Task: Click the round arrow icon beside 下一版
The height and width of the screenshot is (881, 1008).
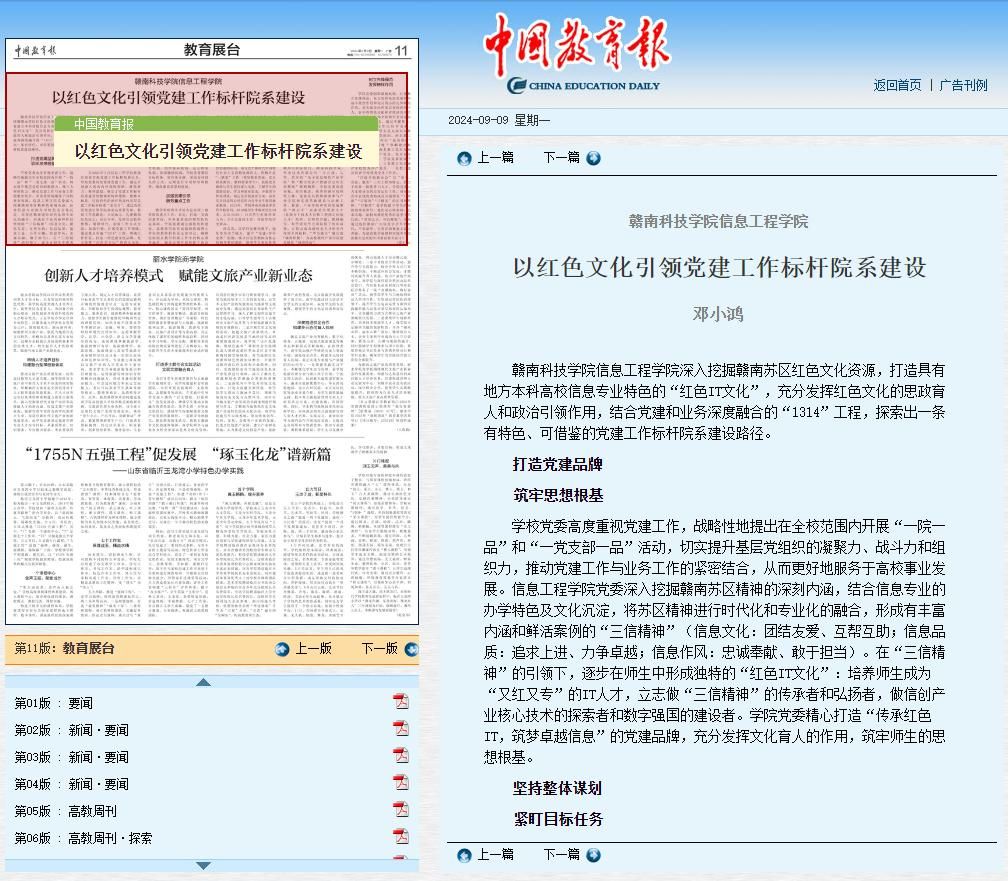Action: 411,649
